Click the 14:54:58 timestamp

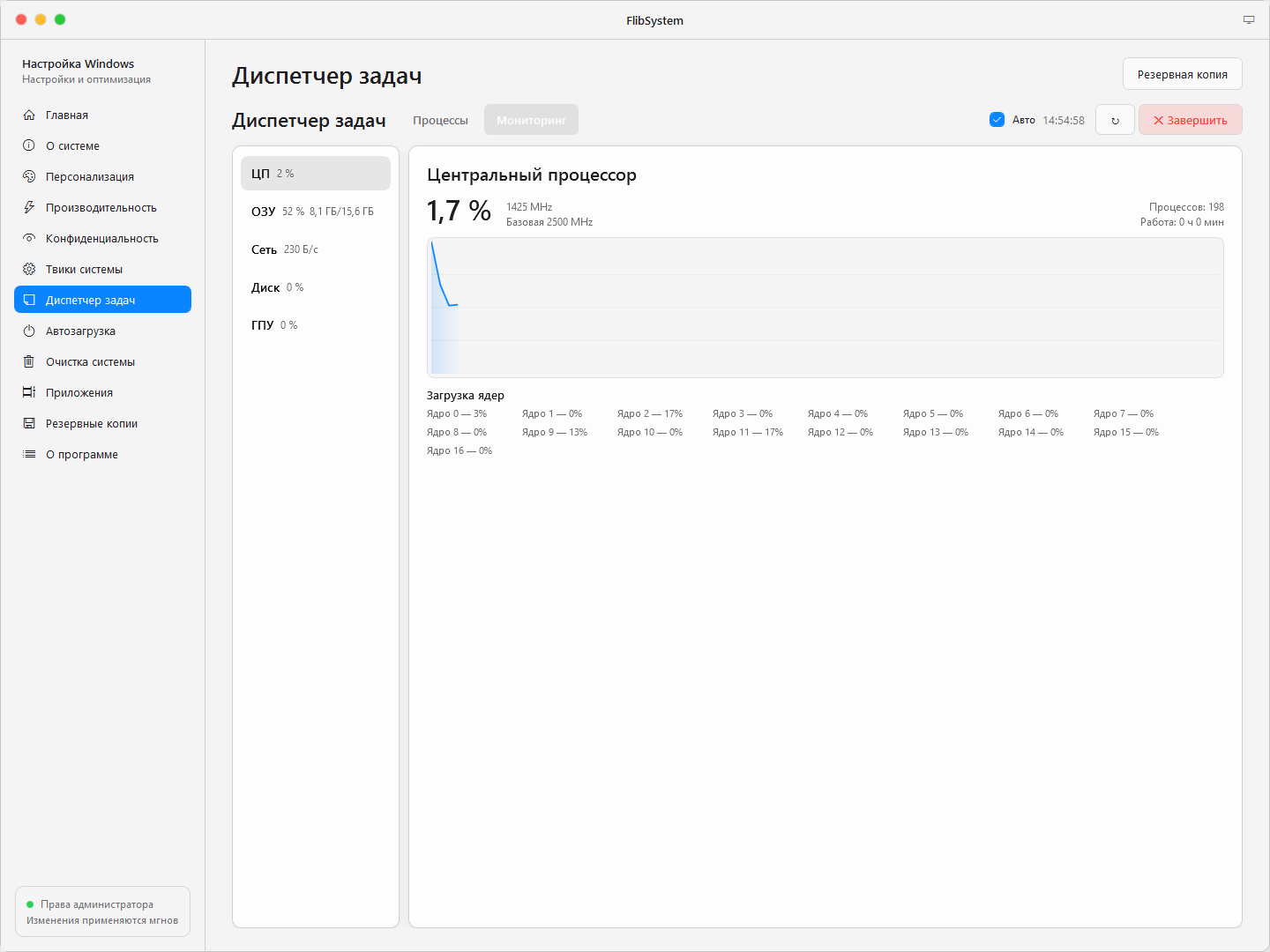(x=1064, y=121)
